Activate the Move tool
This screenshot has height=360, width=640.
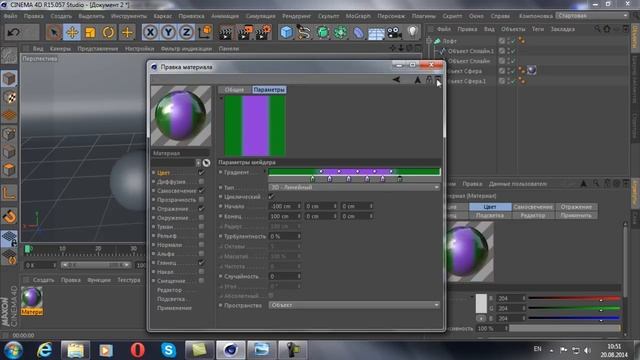[72, 32]
